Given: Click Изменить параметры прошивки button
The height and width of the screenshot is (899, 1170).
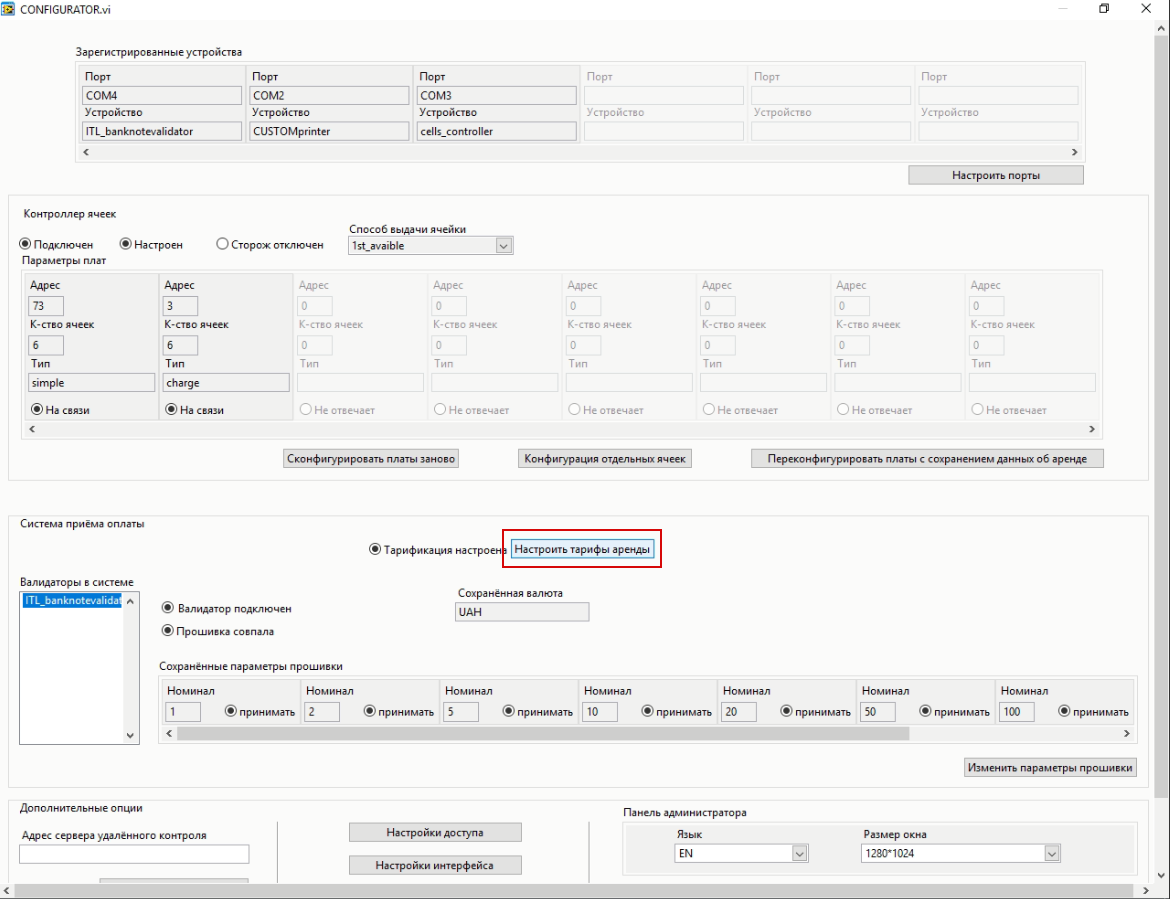Looking at the screenshot, I should [x=1050, y=768].
